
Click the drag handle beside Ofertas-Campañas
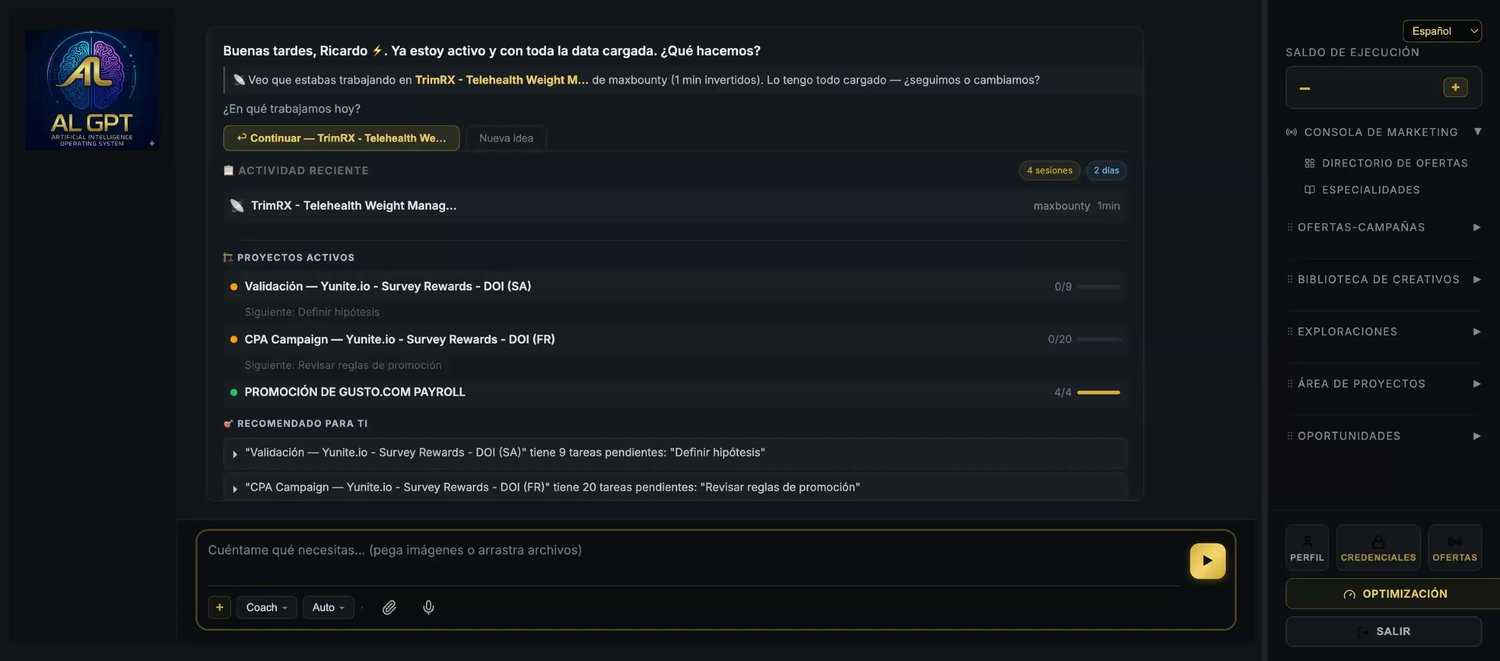point(1290,227)
